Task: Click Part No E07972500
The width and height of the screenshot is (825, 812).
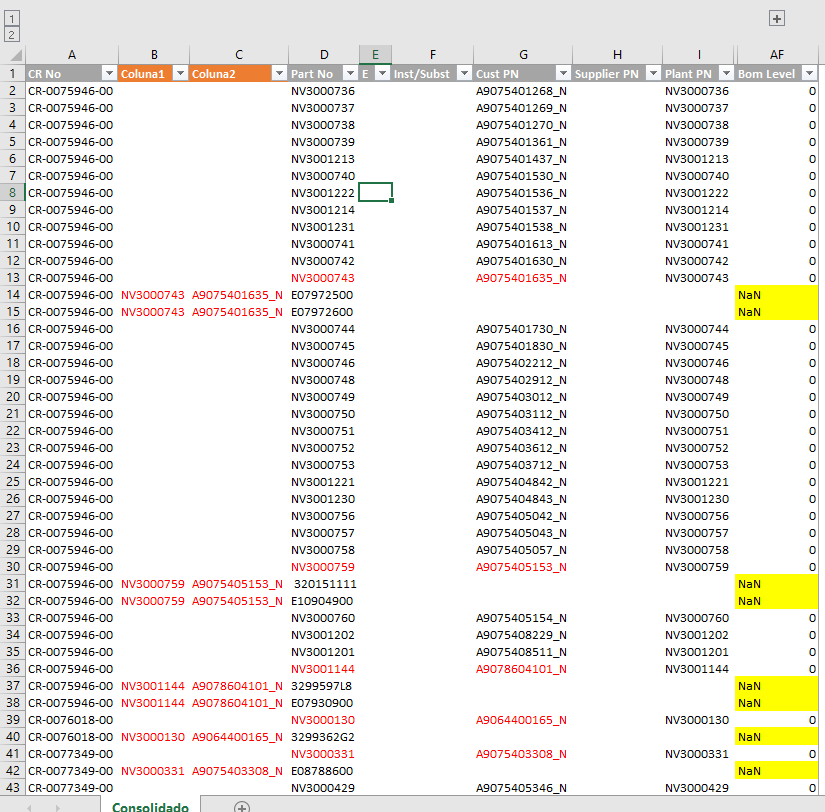Action: pyautogui.click(x=322, y=295)
